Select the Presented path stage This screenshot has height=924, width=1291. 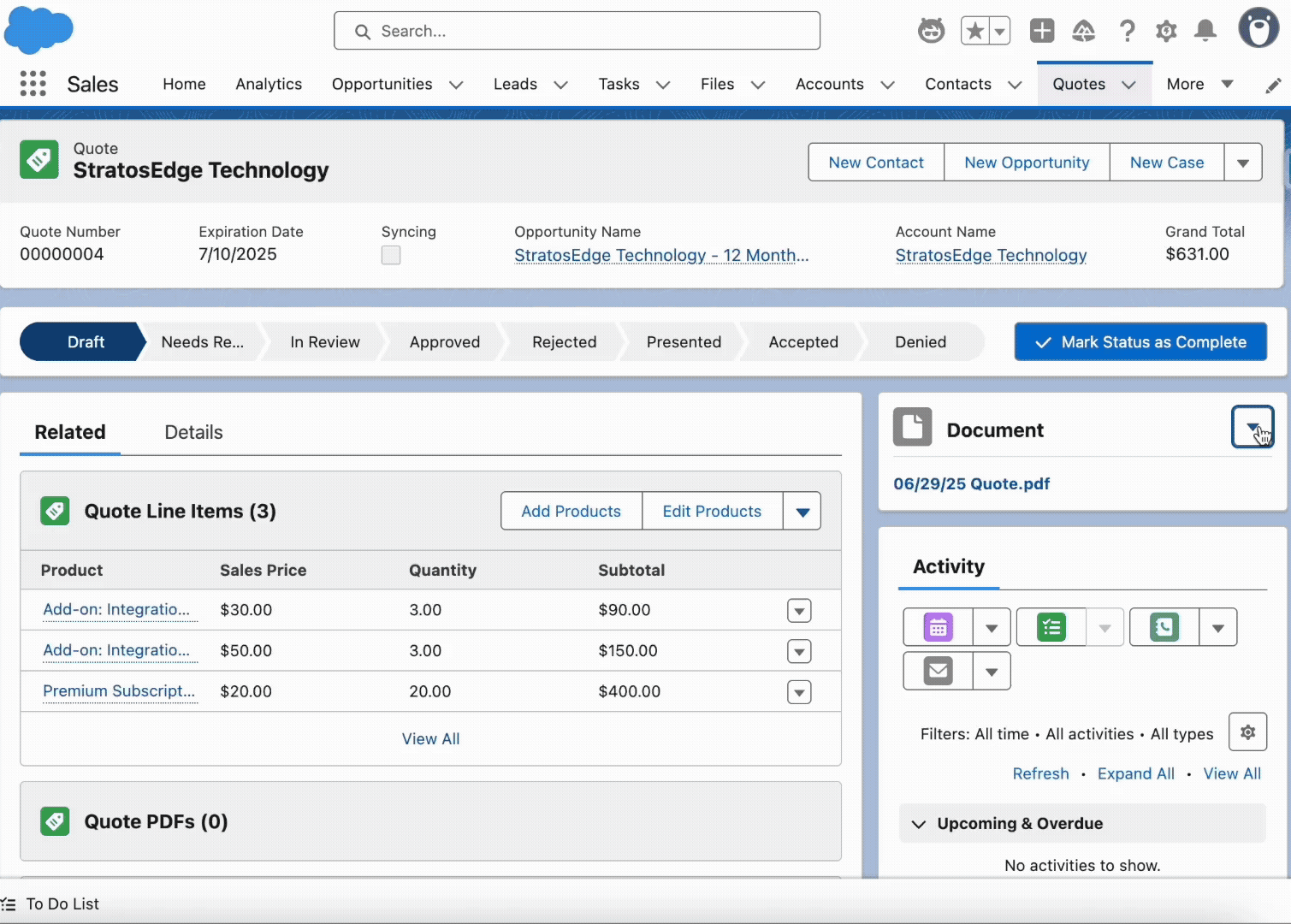tap(684, 342)
